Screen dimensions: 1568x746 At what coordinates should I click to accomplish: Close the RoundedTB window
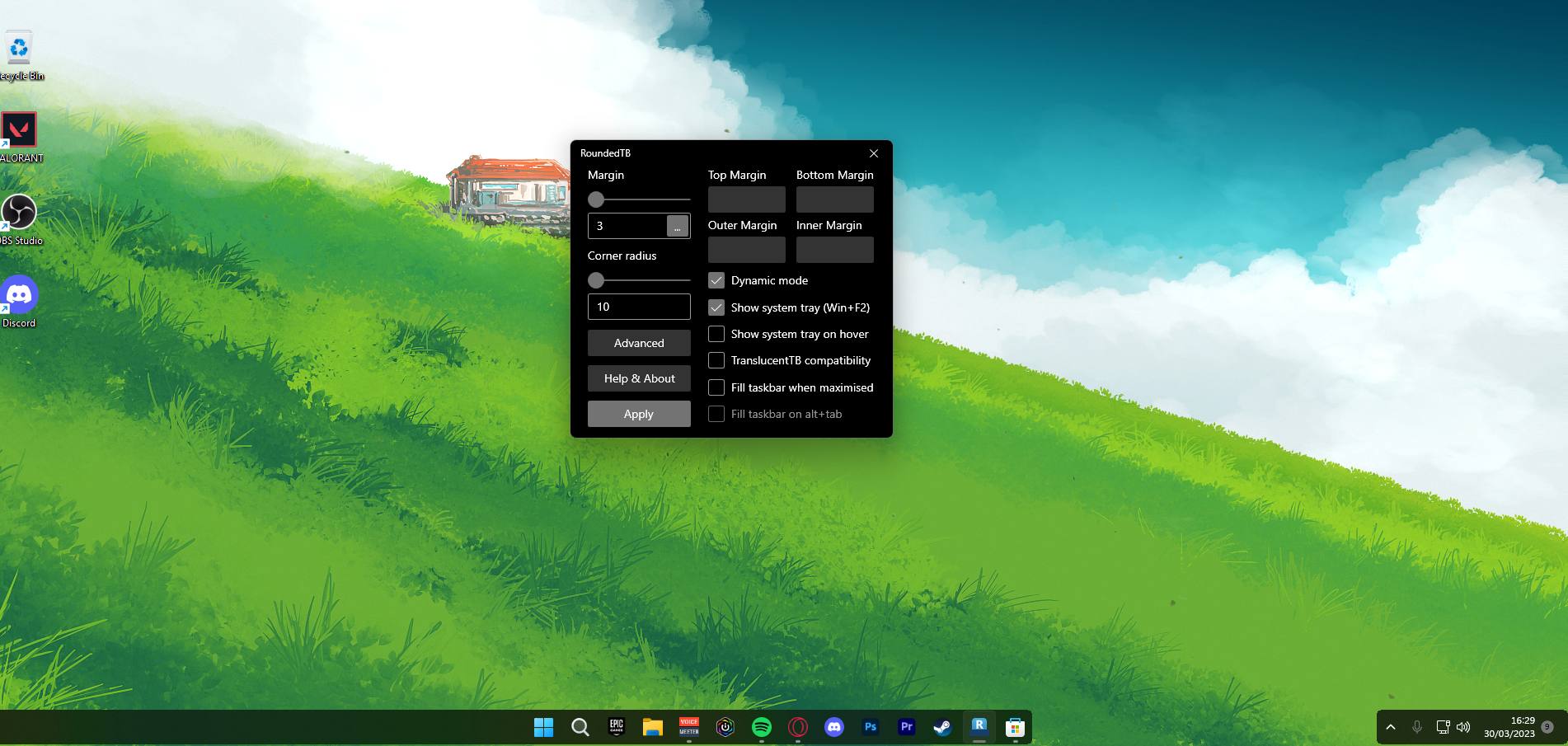(874, 153)
